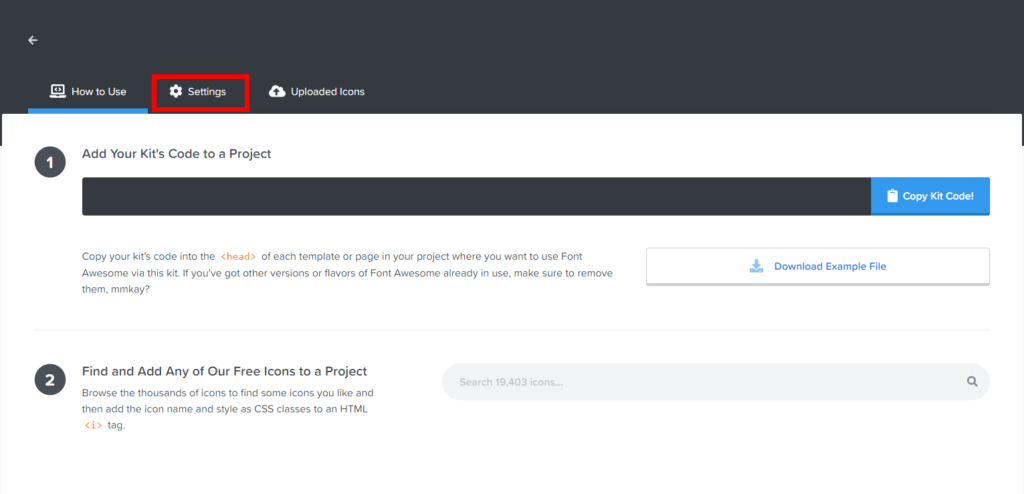Click the back arrow icon

pyautogui.click(x=32, y=40)
